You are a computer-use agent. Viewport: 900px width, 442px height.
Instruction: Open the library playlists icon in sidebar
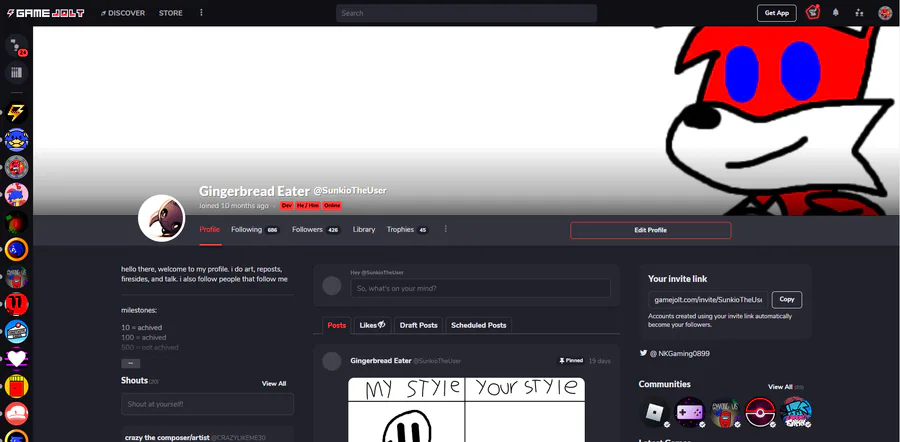[16, 72]
